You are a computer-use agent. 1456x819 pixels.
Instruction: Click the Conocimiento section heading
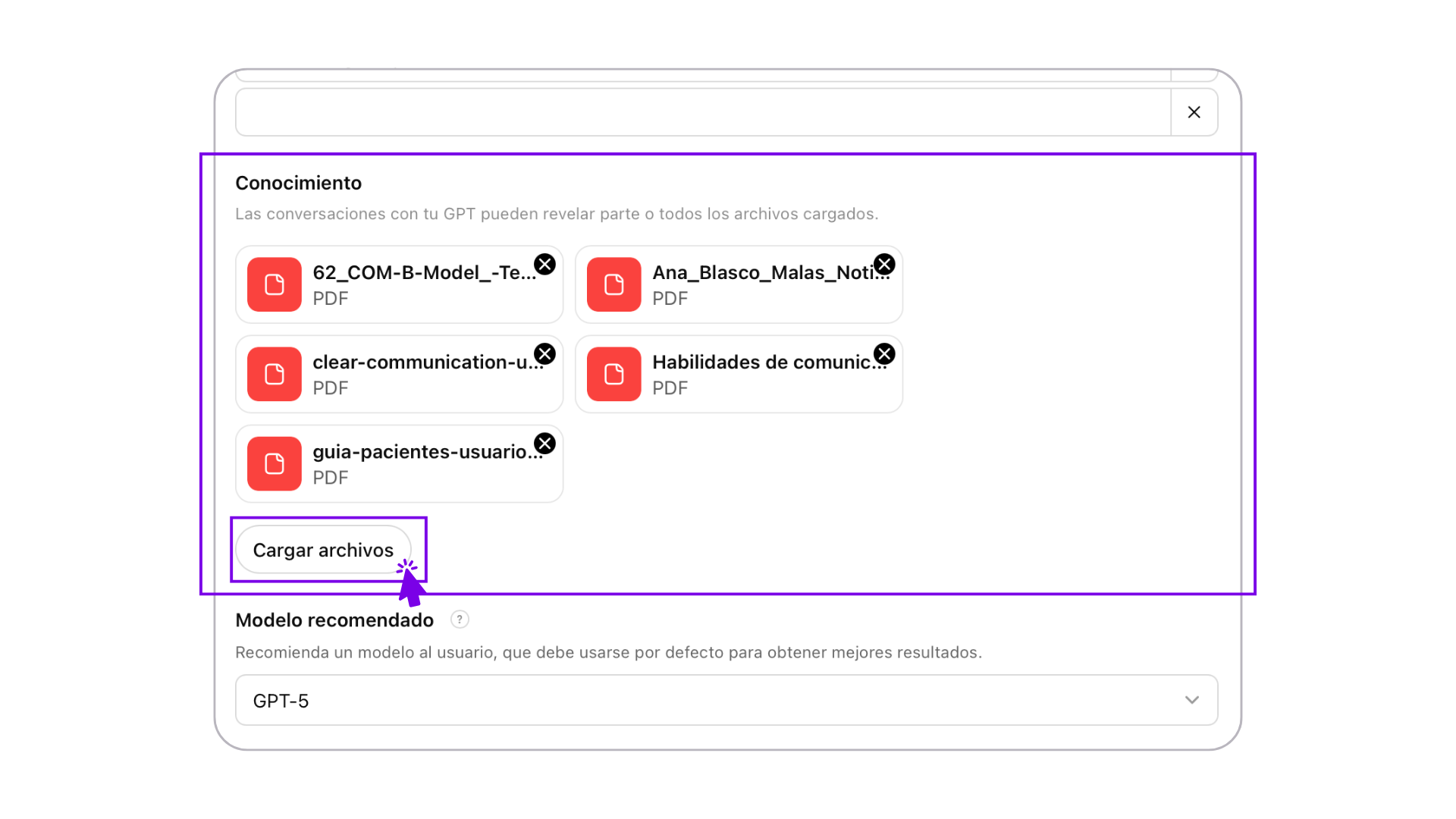tap(299, 183)
